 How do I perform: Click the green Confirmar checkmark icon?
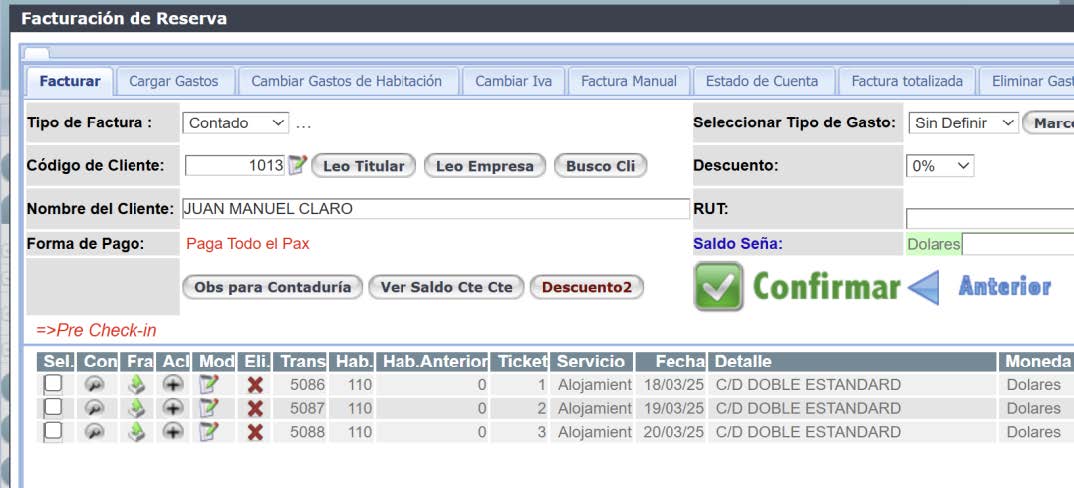coord(718,287)
